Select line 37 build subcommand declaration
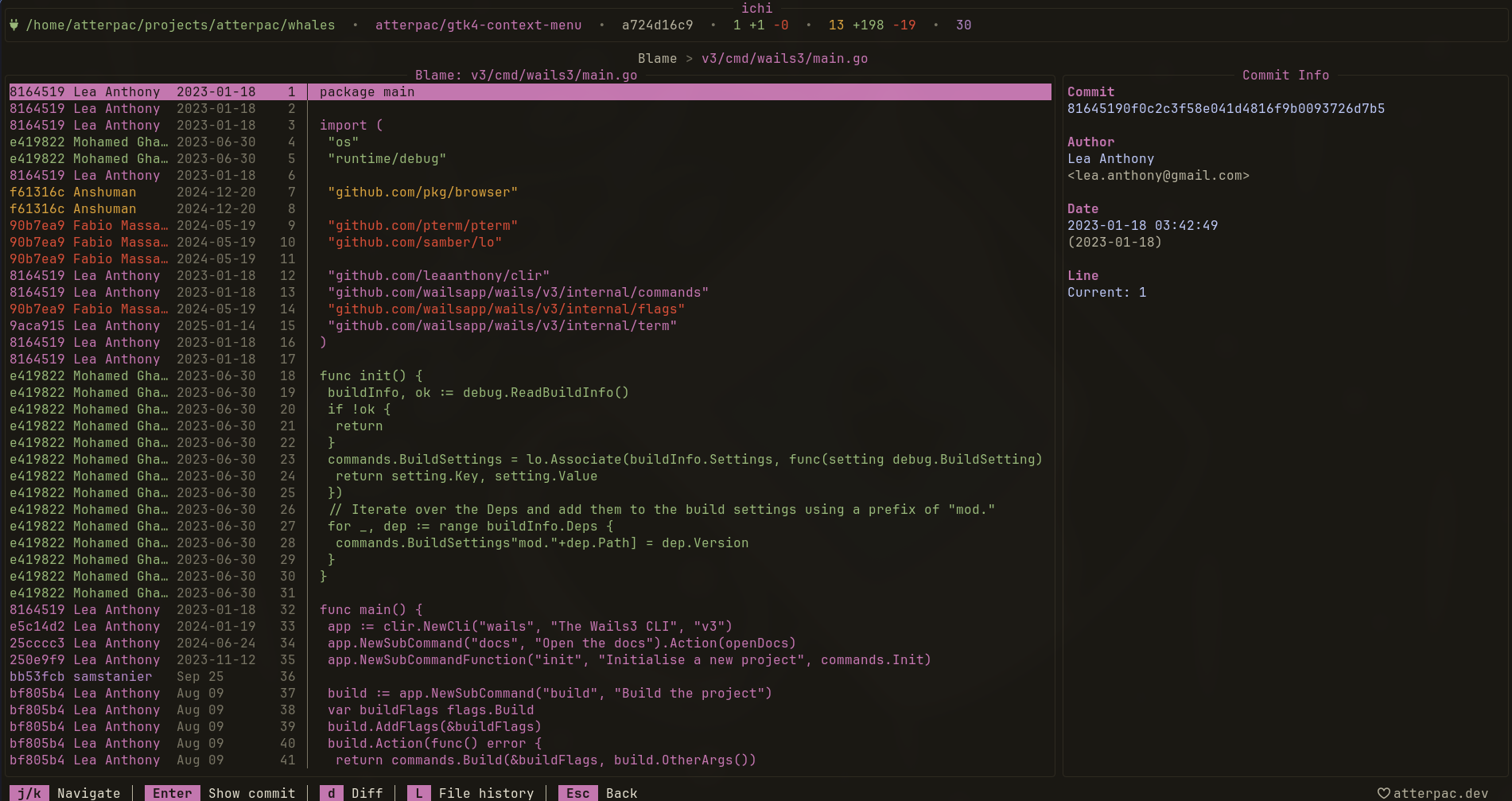 (530, 693)
